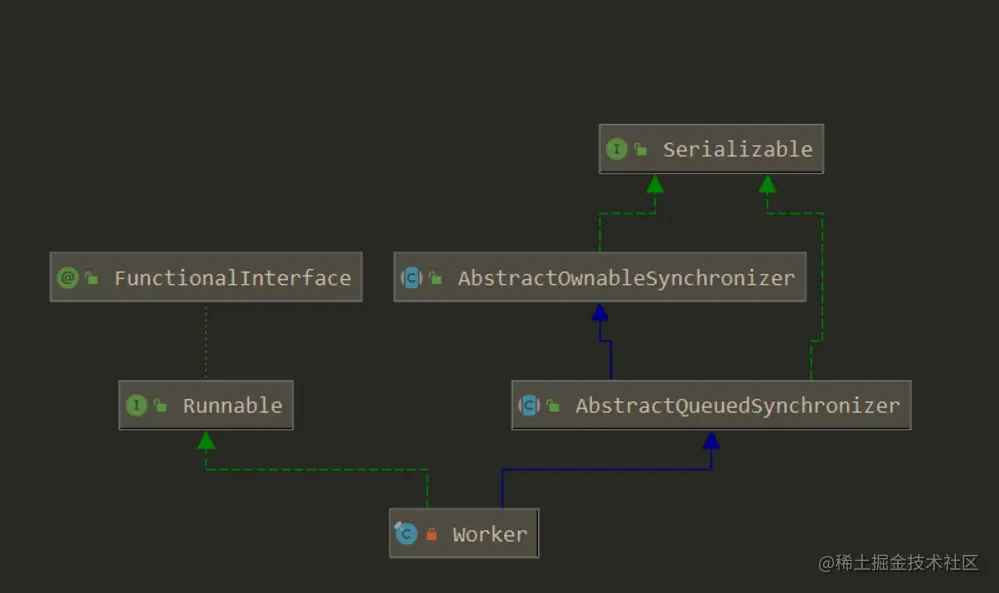Click the green lock icon beside FunctionalInterface
Screen dimensions: 999x593
coord(92,278)
